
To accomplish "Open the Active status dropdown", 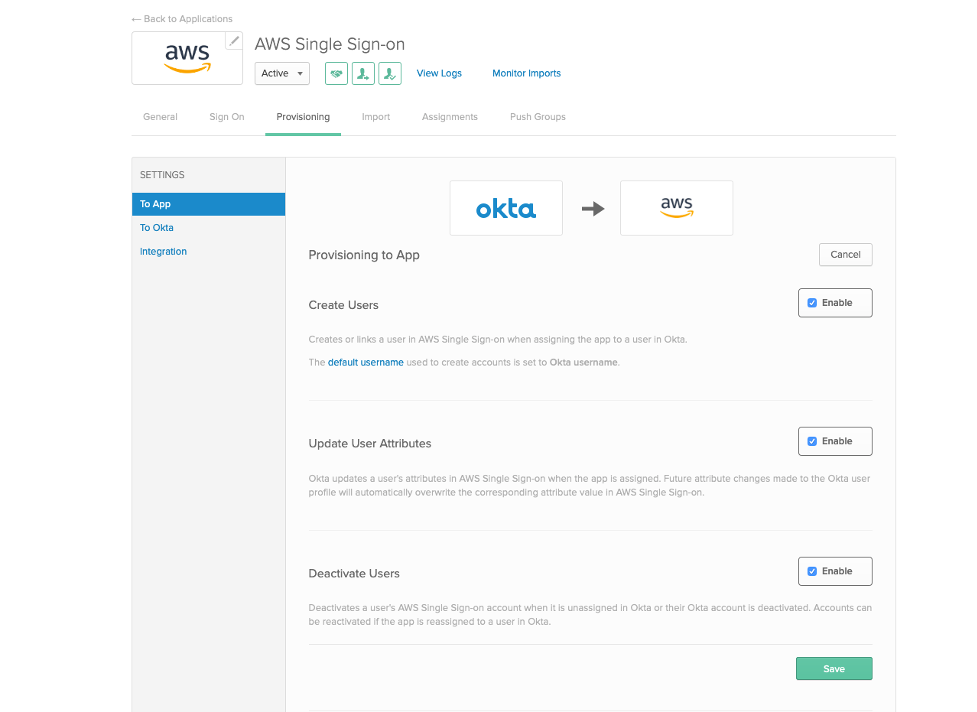I will [x=282, y=74].
